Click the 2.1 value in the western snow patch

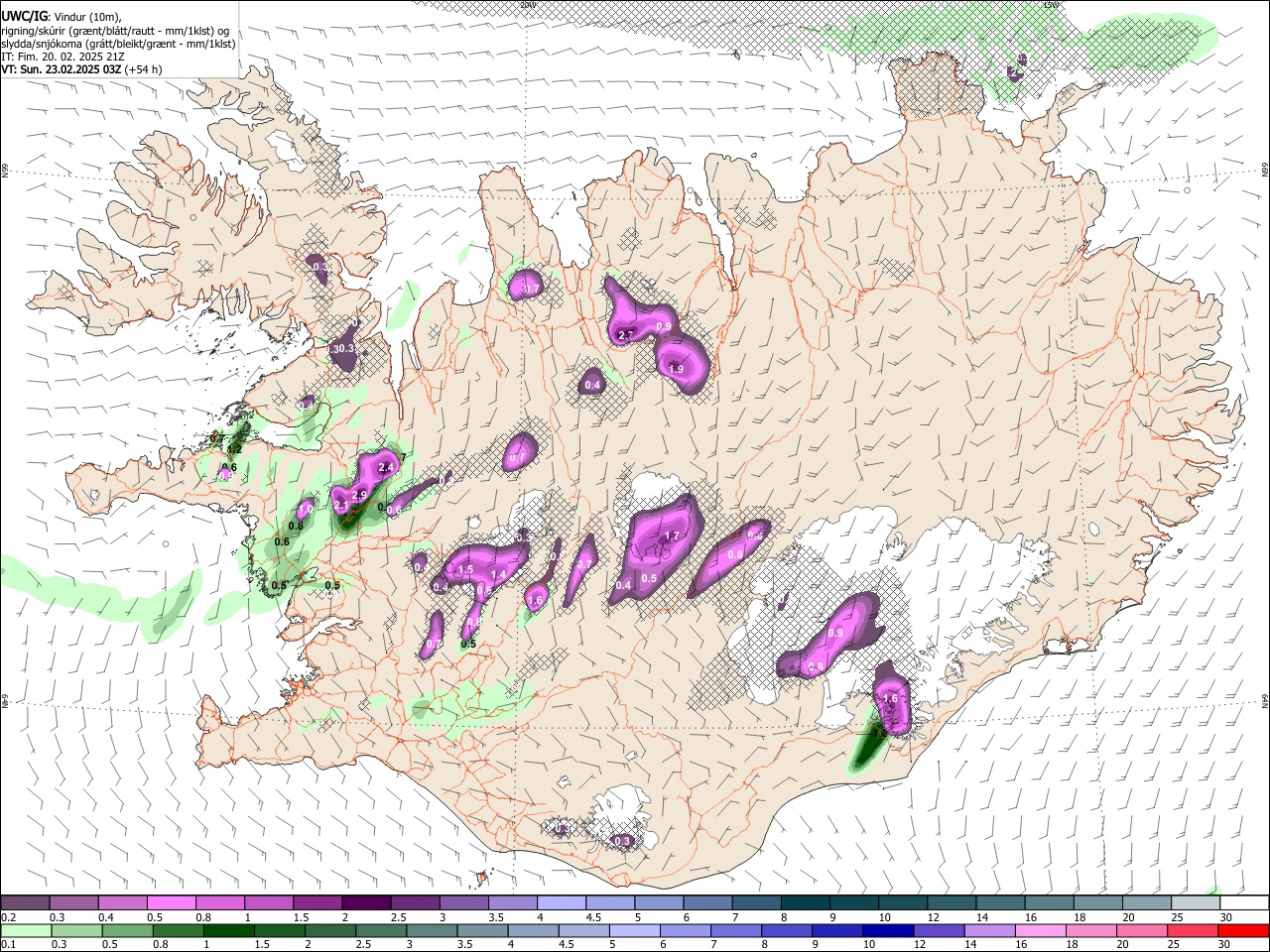click(341, 506)
